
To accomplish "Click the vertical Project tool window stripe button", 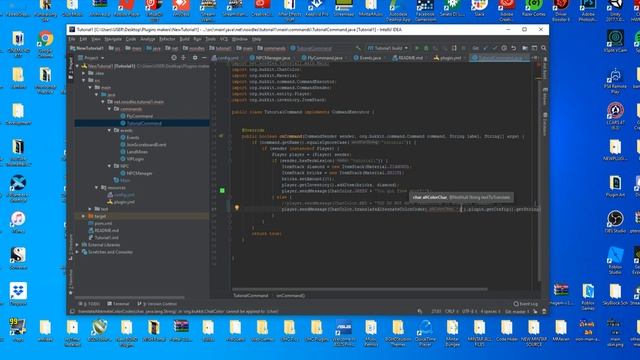I will click(x=71, y=68).
